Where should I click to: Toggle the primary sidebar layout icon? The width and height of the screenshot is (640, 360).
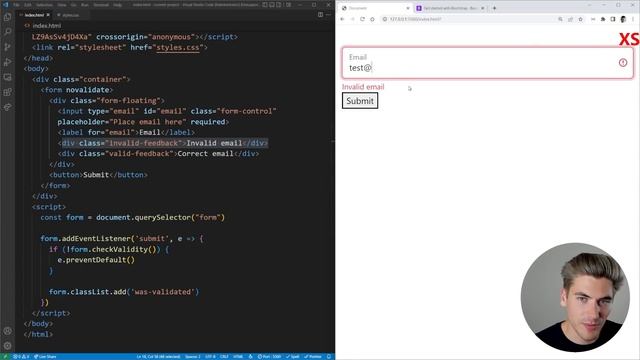point(265,5)
